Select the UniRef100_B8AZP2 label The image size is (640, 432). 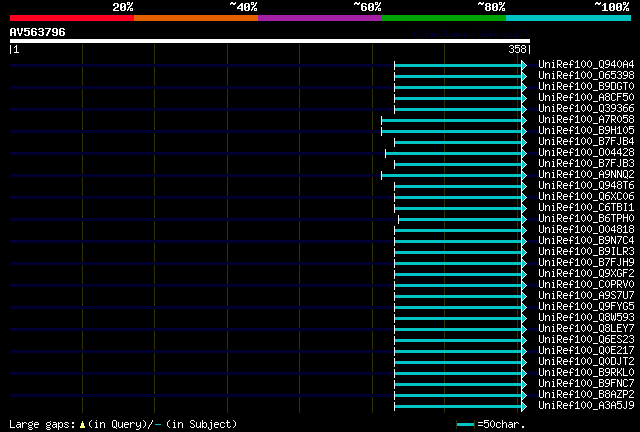pyautogui.click(x=586, y=395)
